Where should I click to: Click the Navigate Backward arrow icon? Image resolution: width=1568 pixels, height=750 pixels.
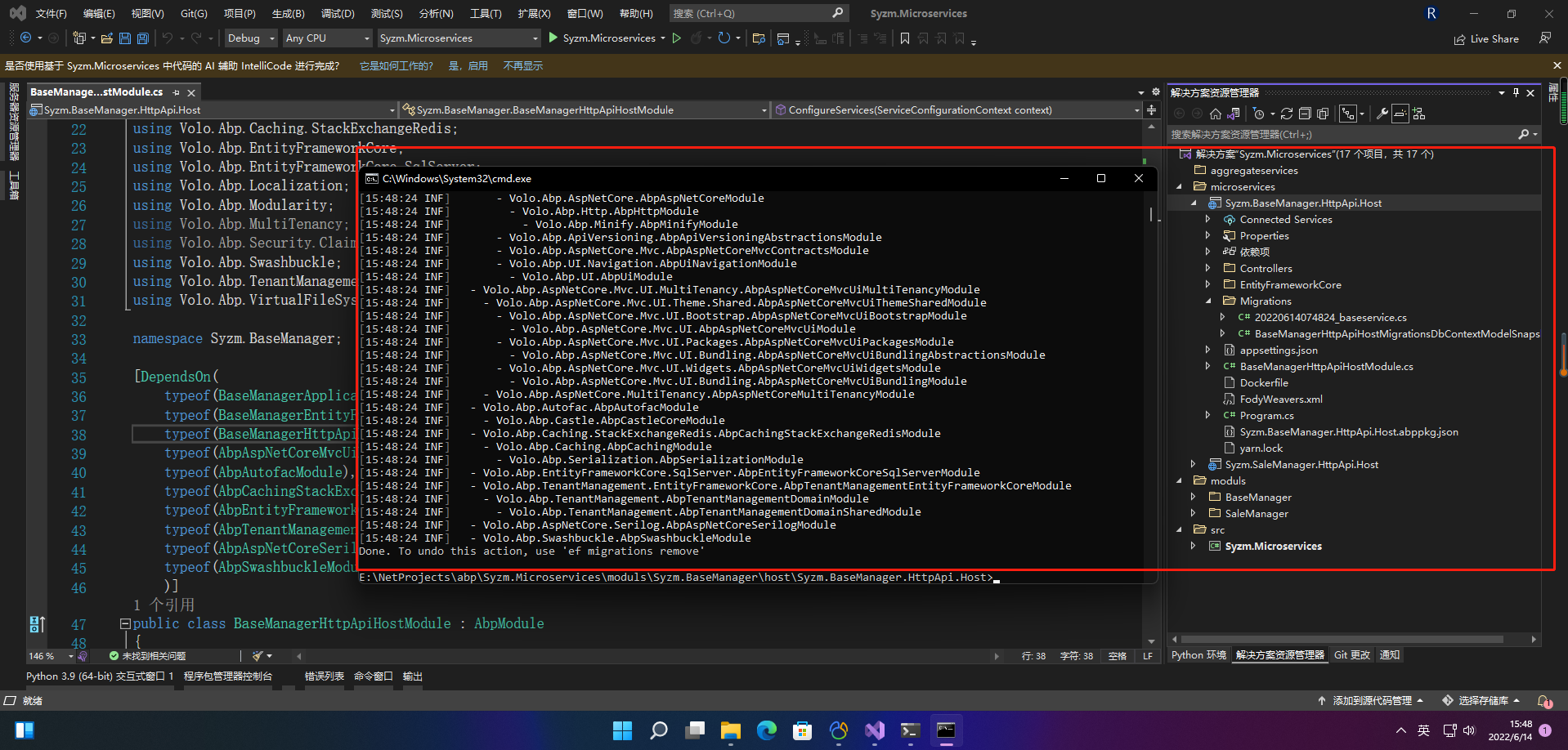click(25, 38)
